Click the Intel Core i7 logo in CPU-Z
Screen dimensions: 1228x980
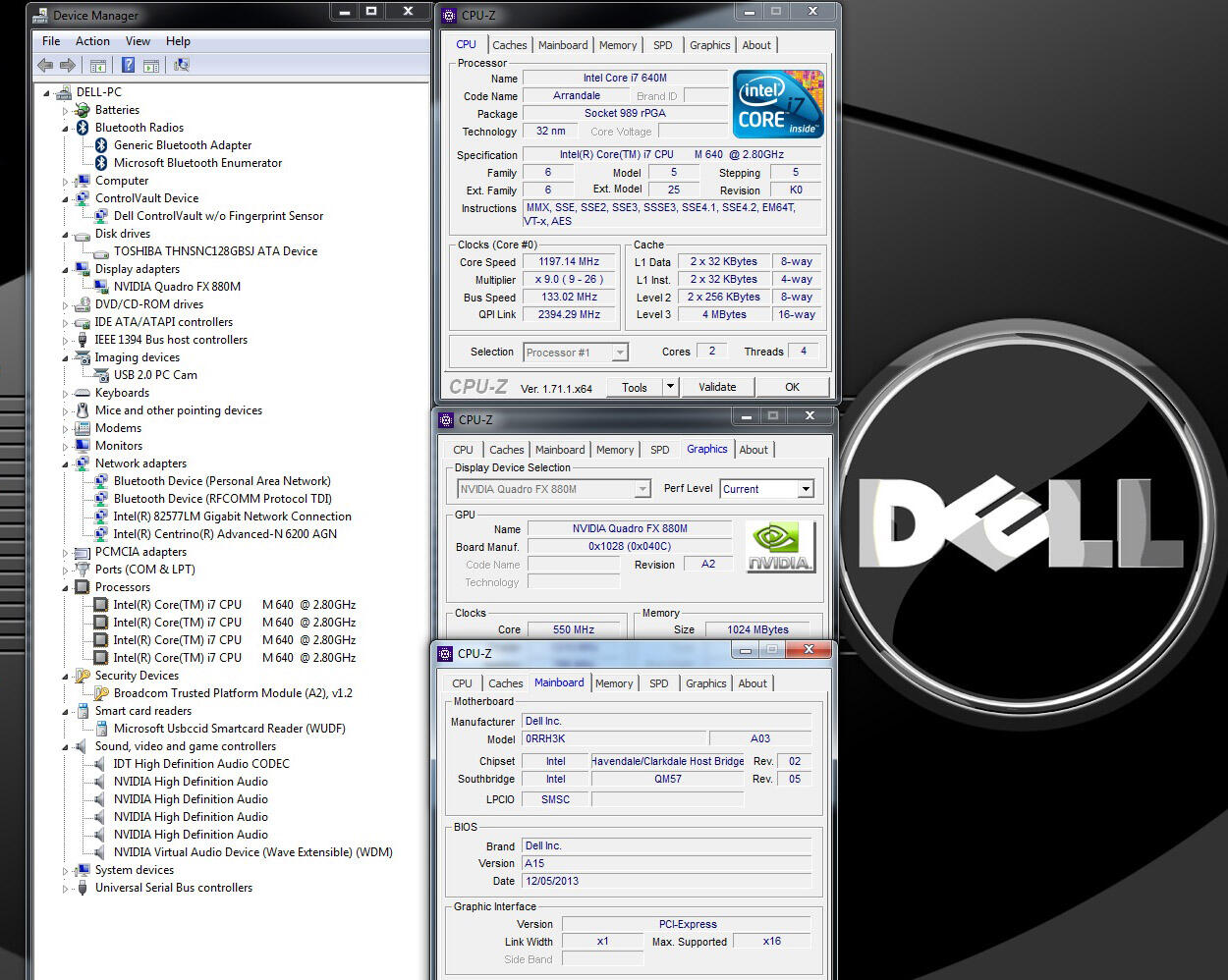779,104
